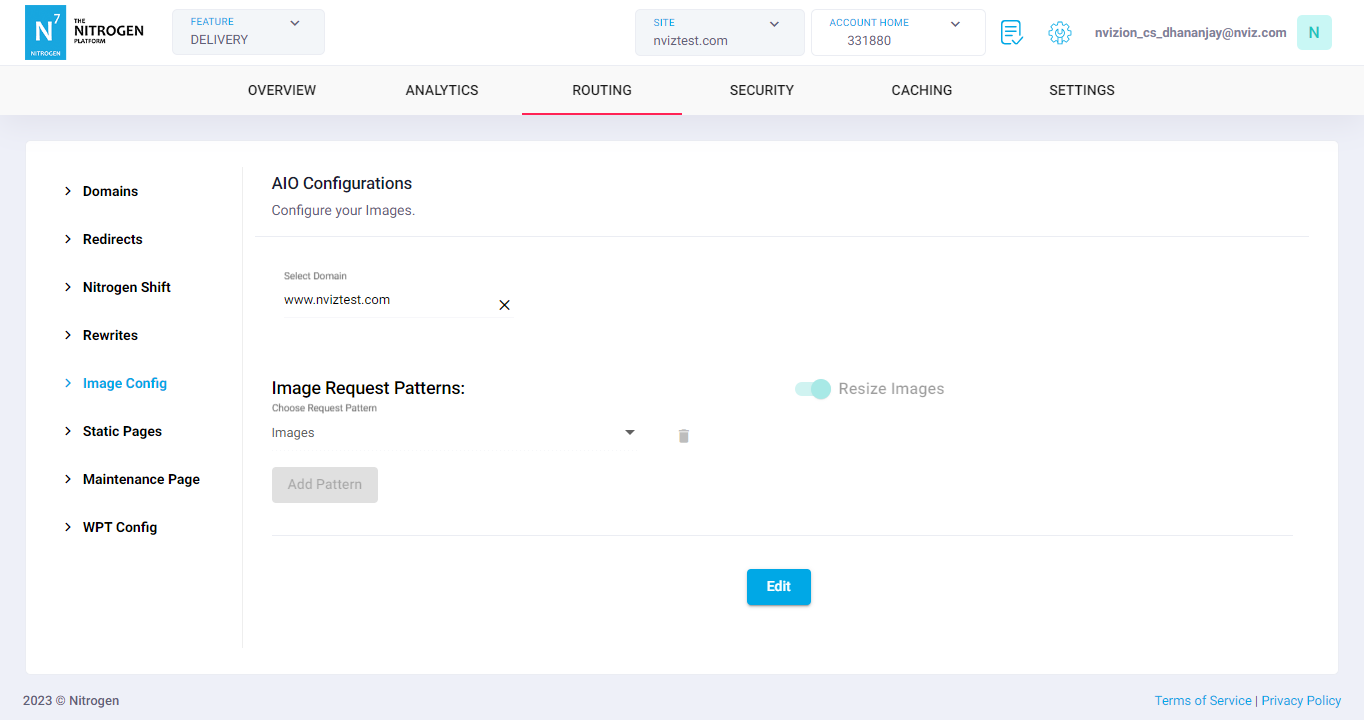Switch to the Caching tab
Viewport: 1364px width, 720px height.
[x=921, y=90]
